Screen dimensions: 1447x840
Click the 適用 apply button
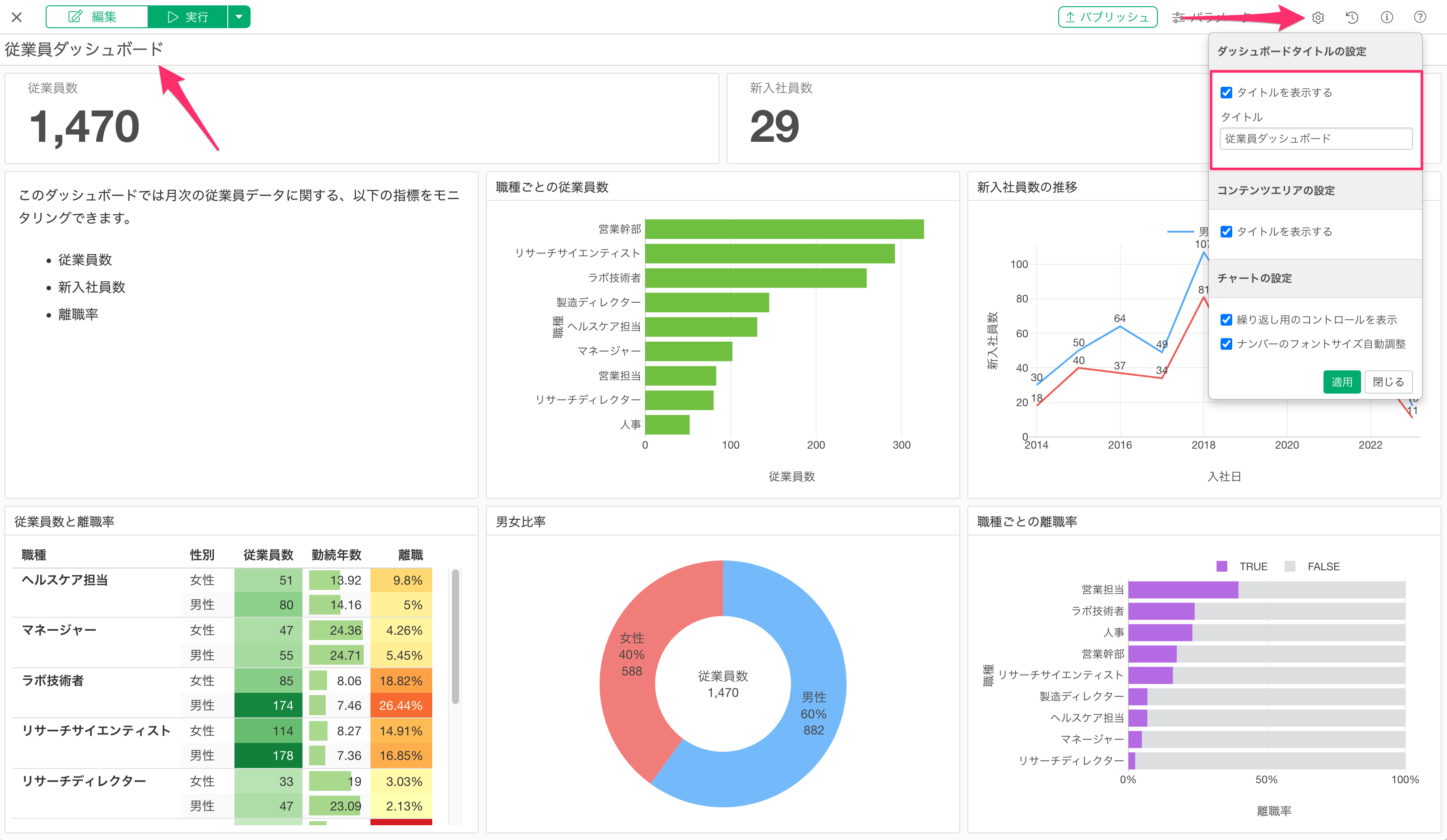(1341, 382)
